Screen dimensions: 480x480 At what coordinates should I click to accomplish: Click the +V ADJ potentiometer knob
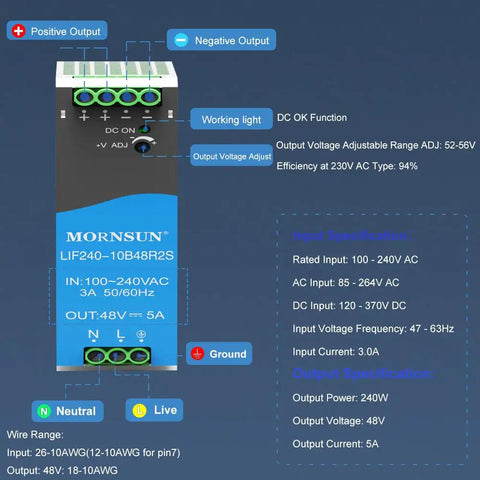pyautogui.click(x=143, y=146)
